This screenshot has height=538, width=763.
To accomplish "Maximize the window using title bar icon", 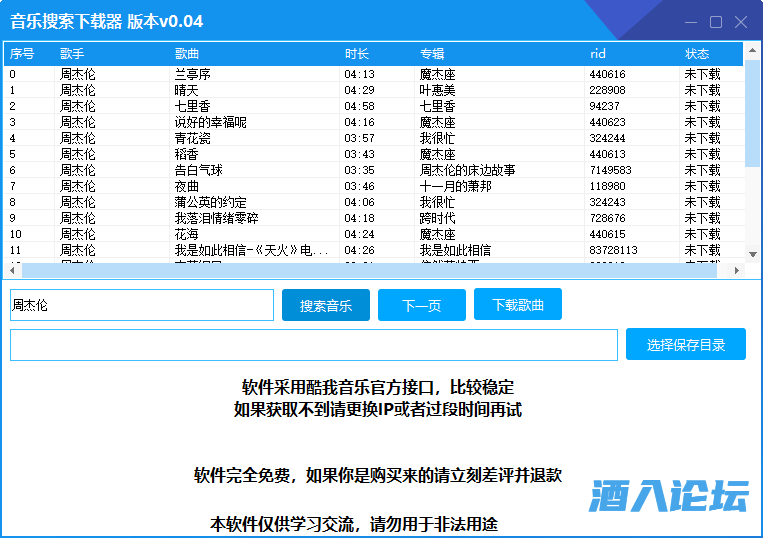I will (x=716, y=22).
